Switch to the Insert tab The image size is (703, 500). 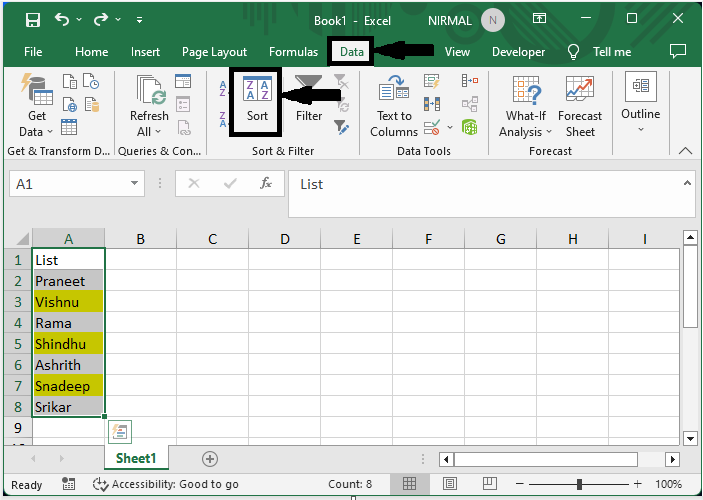(x=145, y=52)
